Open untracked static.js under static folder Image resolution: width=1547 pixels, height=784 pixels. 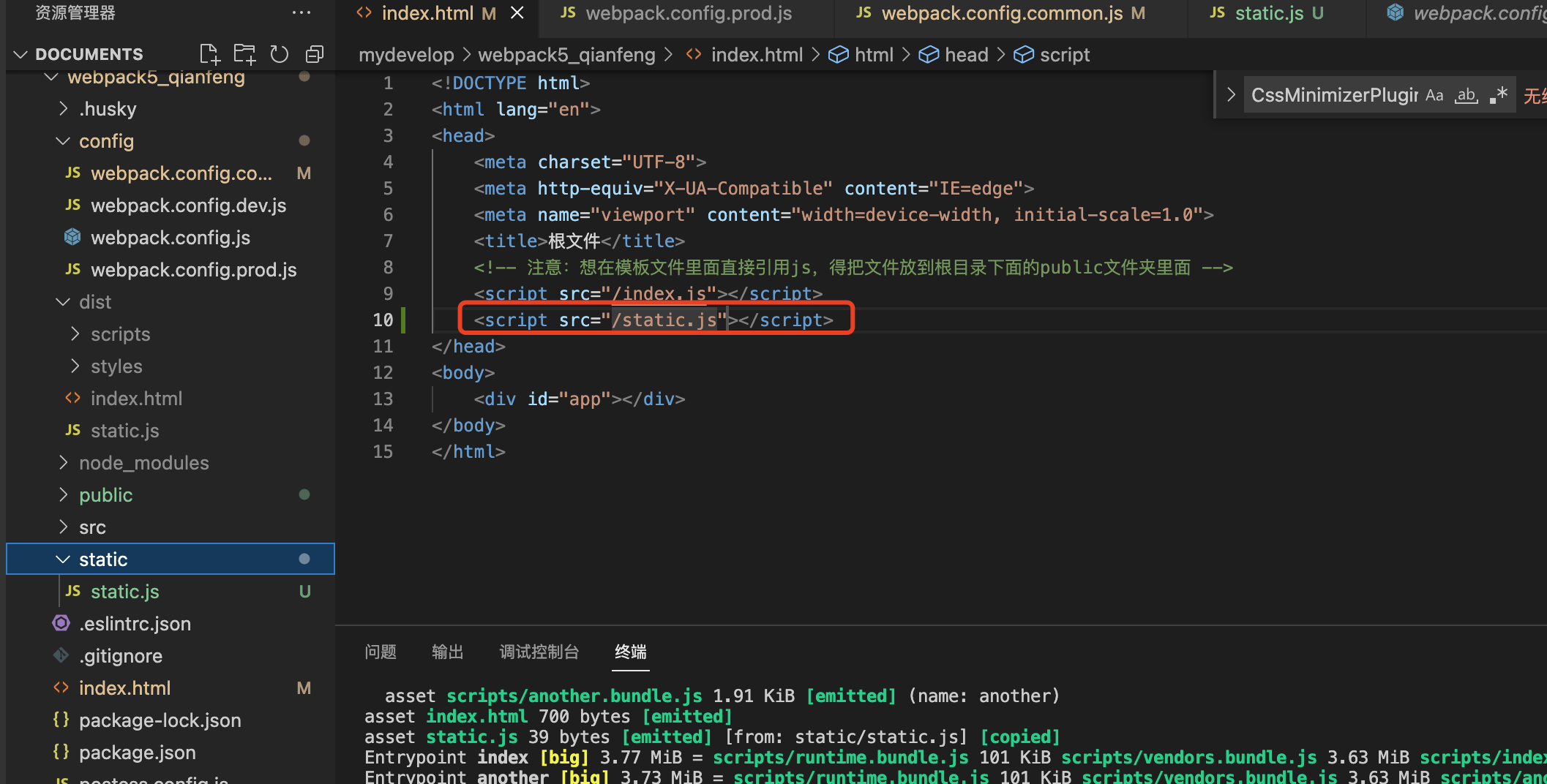[x=124, y=592]
